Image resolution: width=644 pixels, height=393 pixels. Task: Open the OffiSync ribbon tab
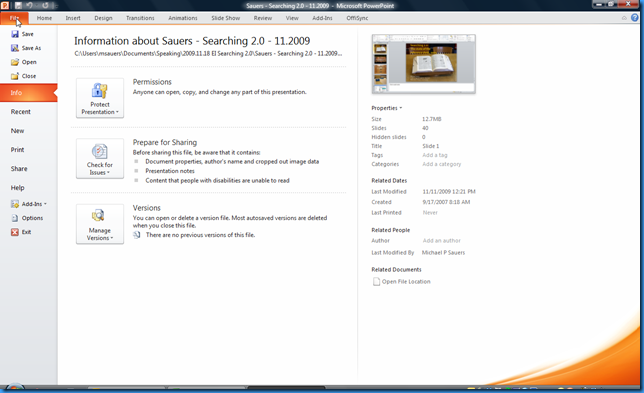coord(357,18)
